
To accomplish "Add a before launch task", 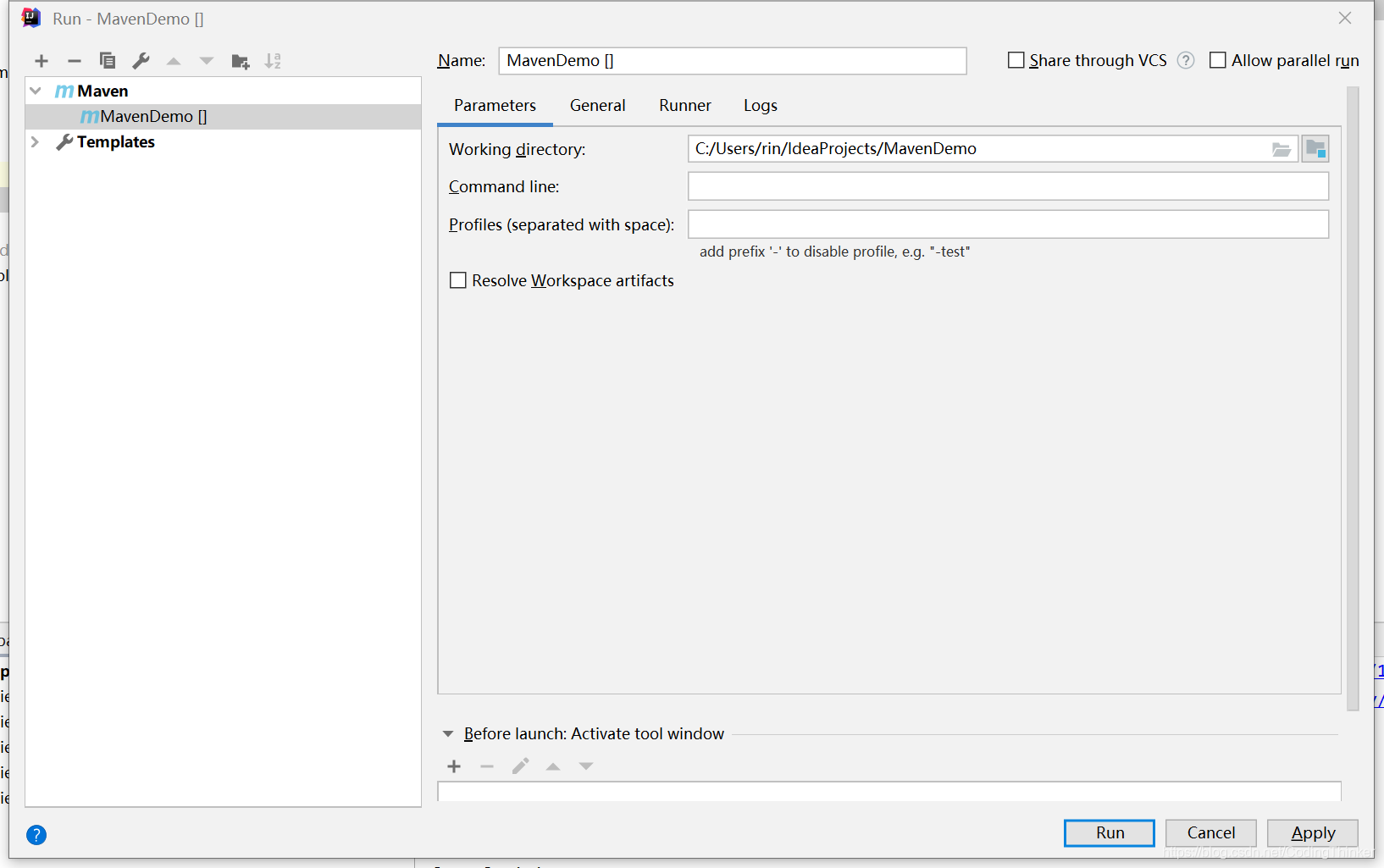I will (454, 766).
